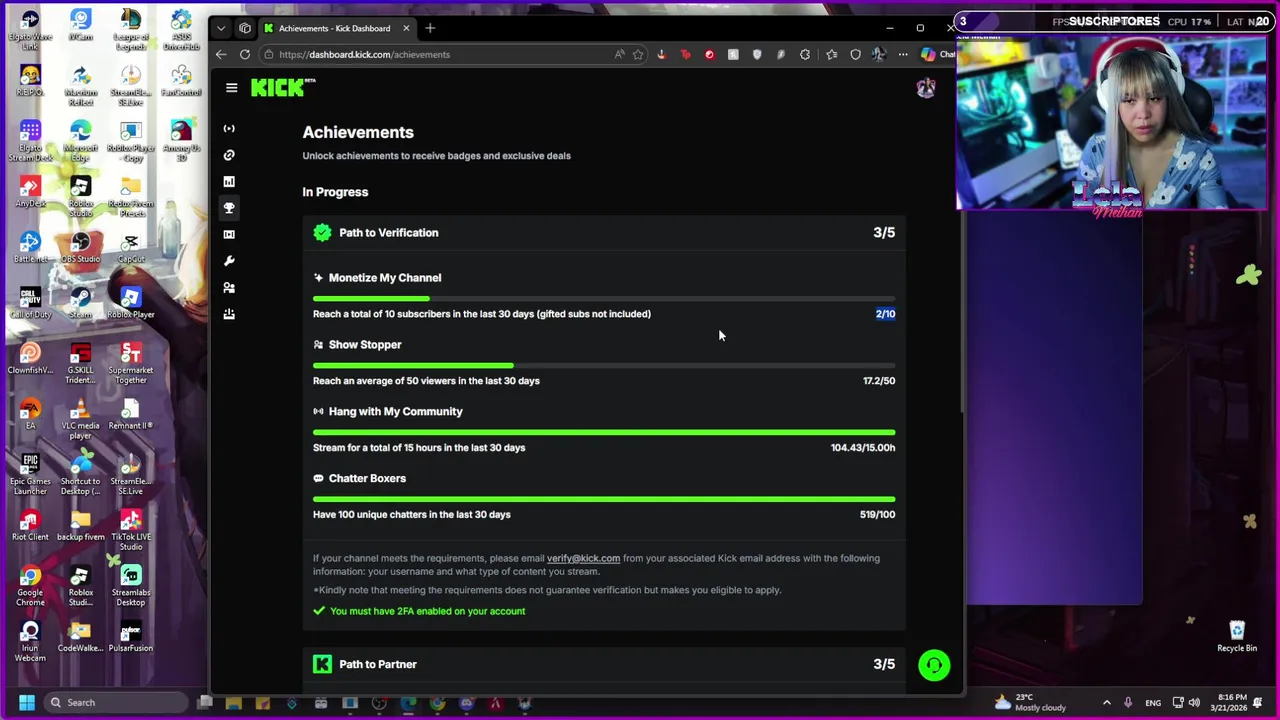Favorite this page with star icon

(638, 54)
